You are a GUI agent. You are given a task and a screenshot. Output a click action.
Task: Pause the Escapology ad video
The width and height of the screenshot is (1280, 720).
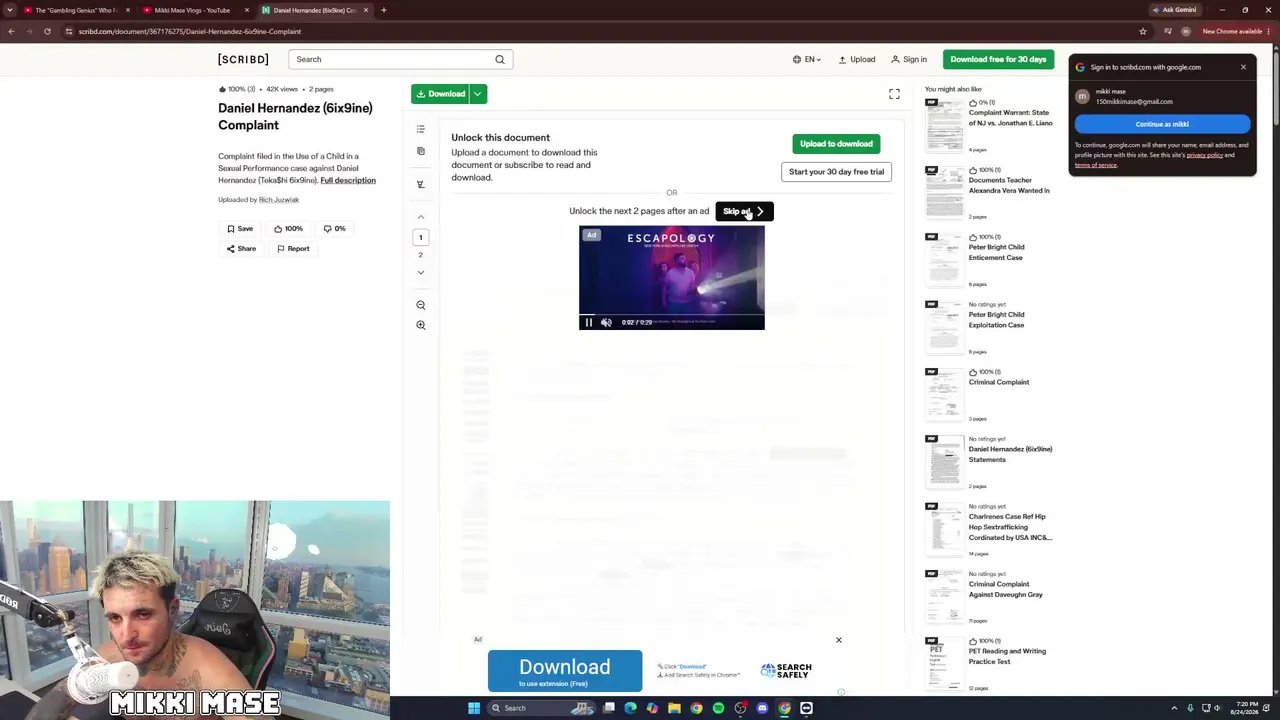coord(589,322)
